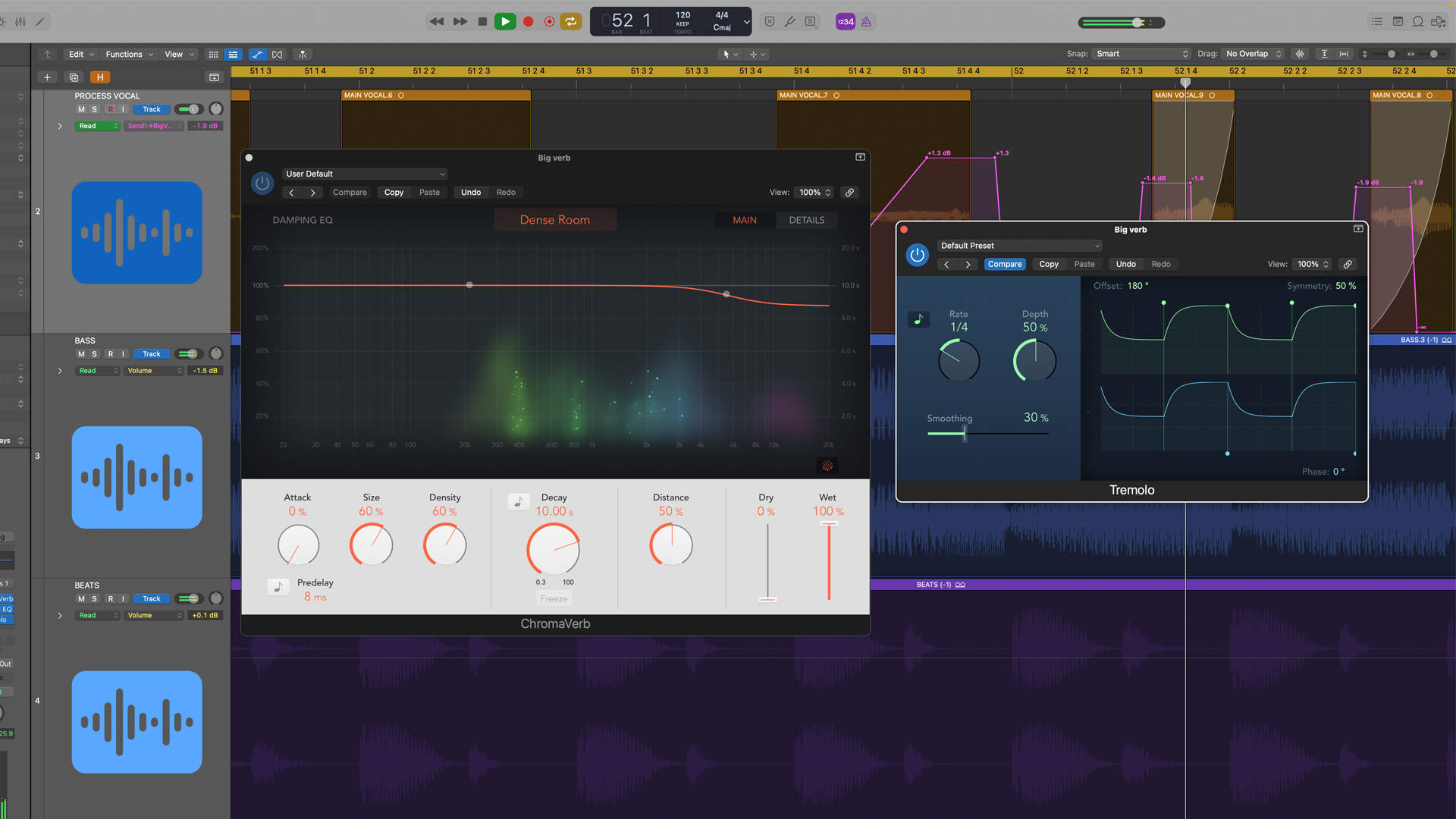
Task: Open the Drag mode dropdown No Overlap
Action: pyautogui.click(x=1253, y=54)
